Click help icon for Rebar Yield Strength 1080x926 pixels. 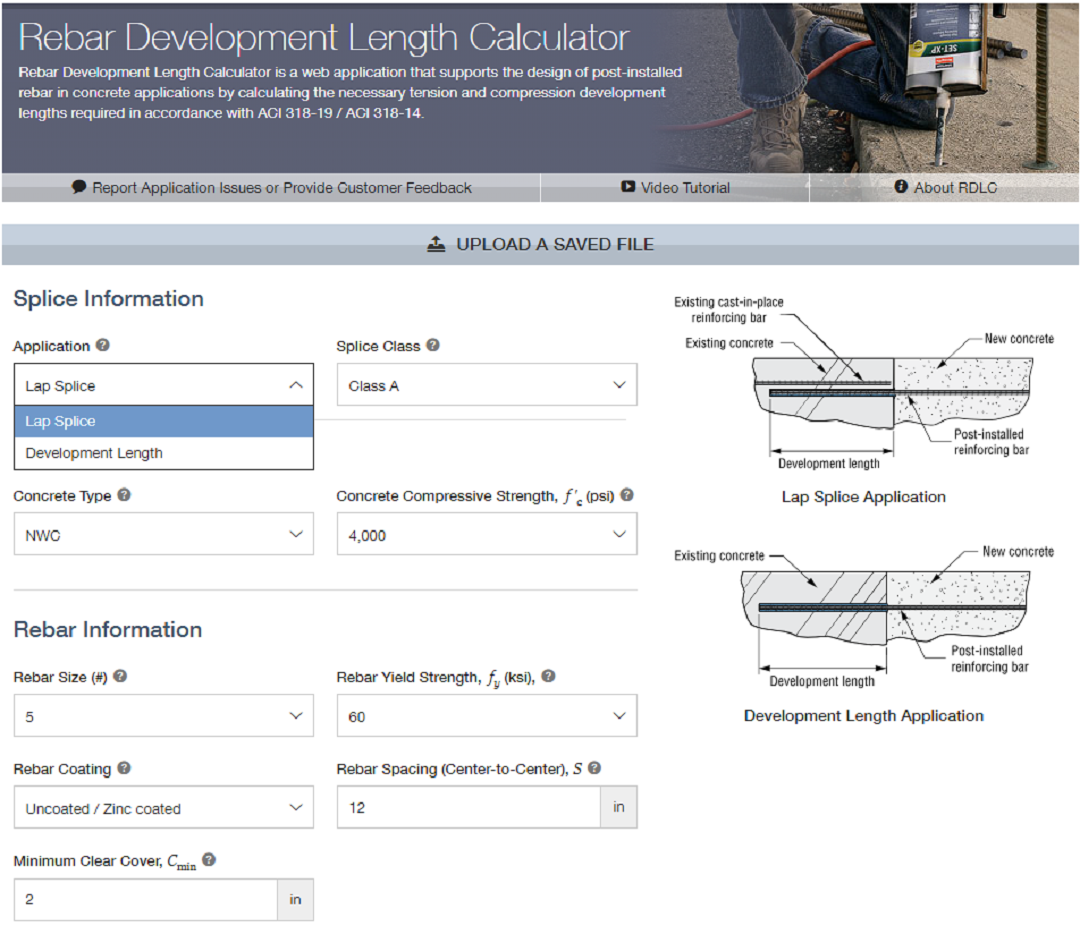coord(548,676)
